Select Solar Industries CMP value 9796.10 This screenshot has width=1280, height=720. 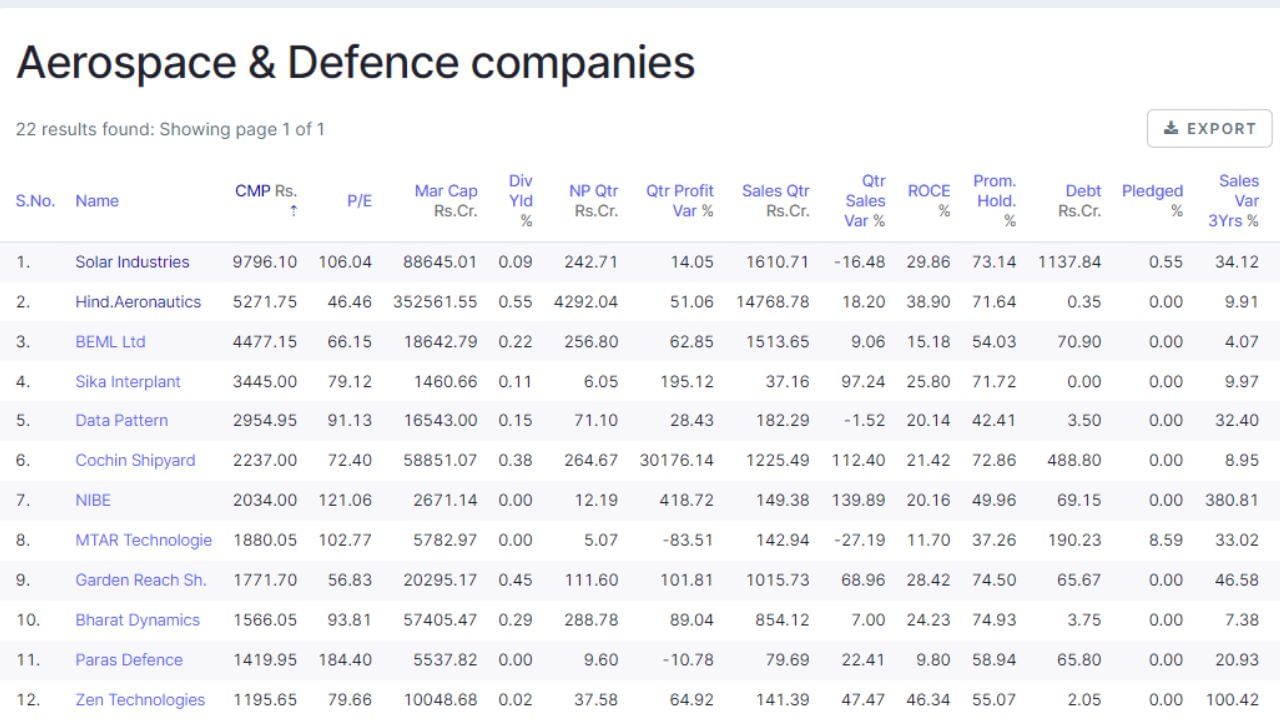tap(265, 262)
